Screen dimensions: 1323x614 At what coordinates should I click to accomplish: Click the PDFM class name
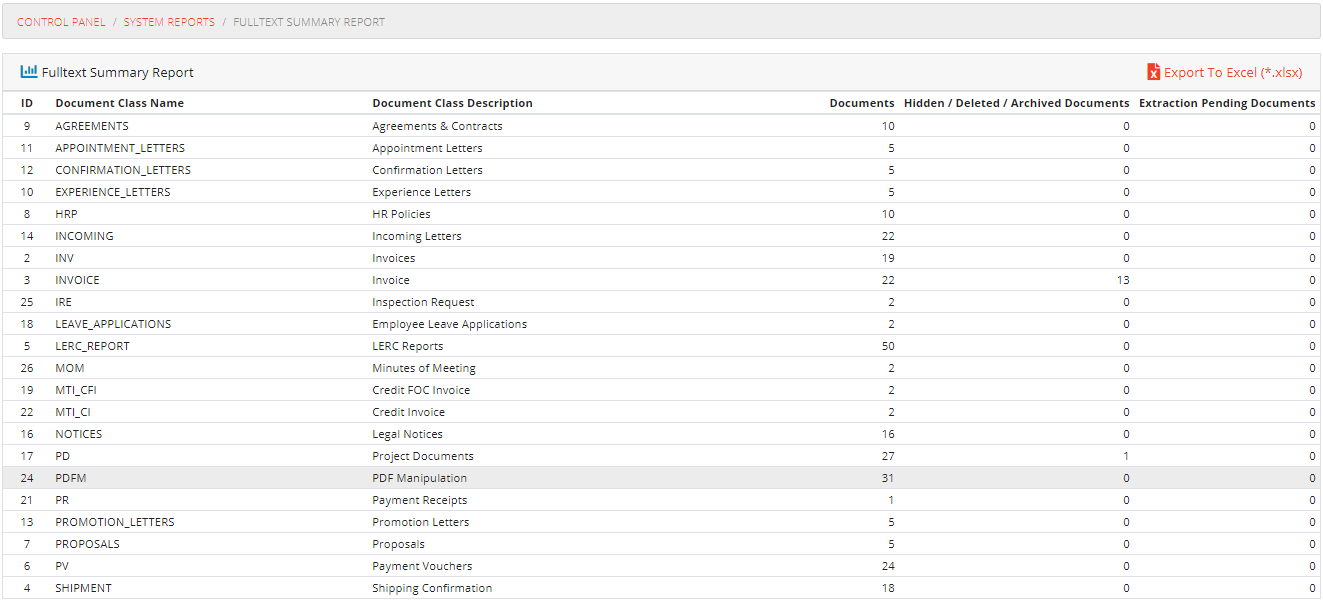point(71,478)
